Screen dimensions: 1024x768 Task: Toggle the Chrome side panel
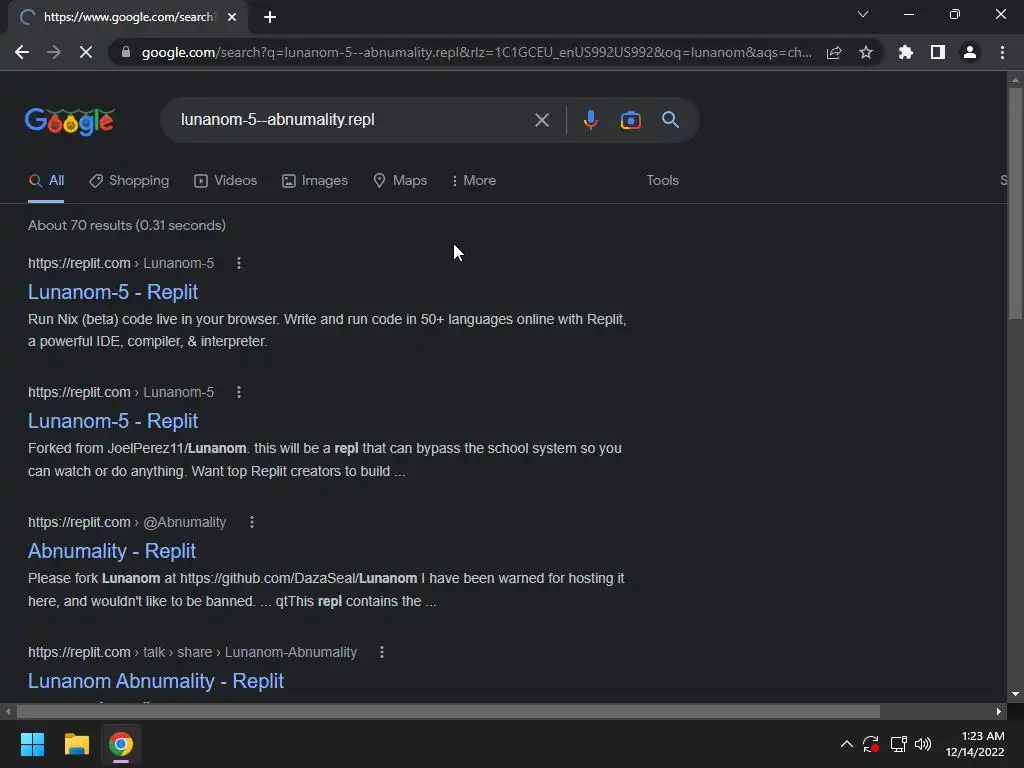click(938, 52)
